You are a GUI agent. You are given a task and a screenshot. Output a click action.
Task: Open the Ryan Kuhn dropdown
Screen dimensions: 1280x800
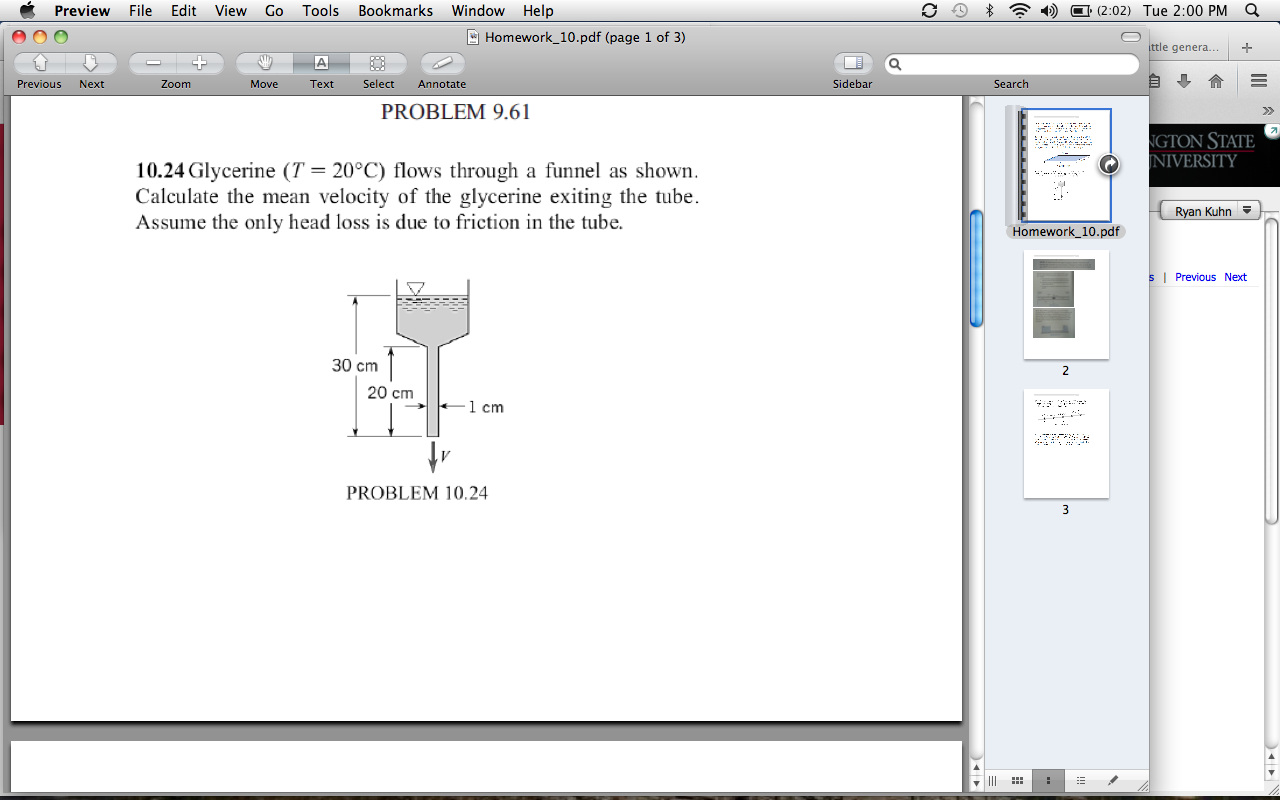(1210, 210)
